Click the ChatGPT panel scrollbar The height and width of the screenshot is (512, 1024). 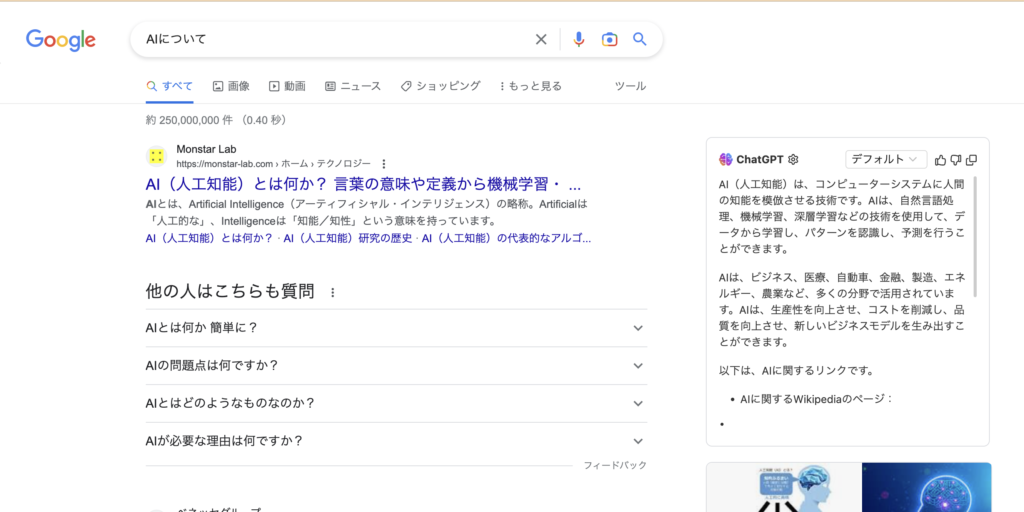pyautogui.click(x=976, y=236)
